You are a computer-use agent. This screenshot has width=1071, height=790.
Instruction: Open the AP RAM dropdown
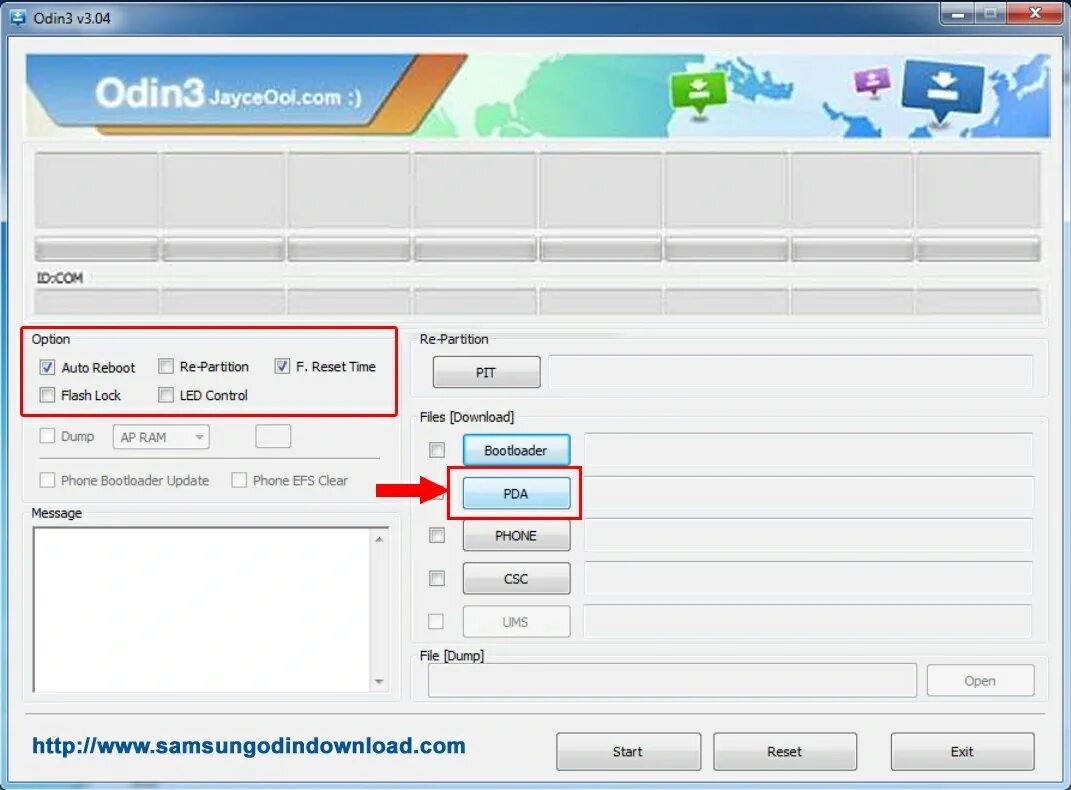[161, 437]
